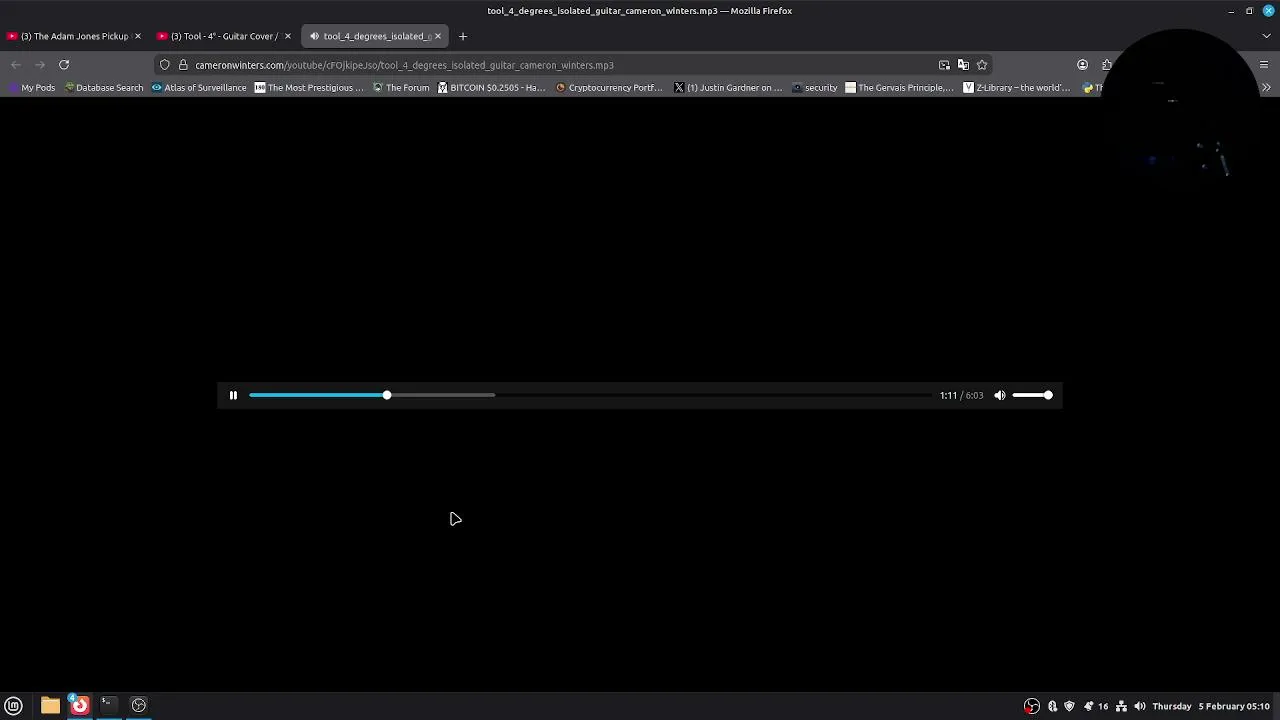Open Firefox hamburger application menu

(x=1264, y=65)
